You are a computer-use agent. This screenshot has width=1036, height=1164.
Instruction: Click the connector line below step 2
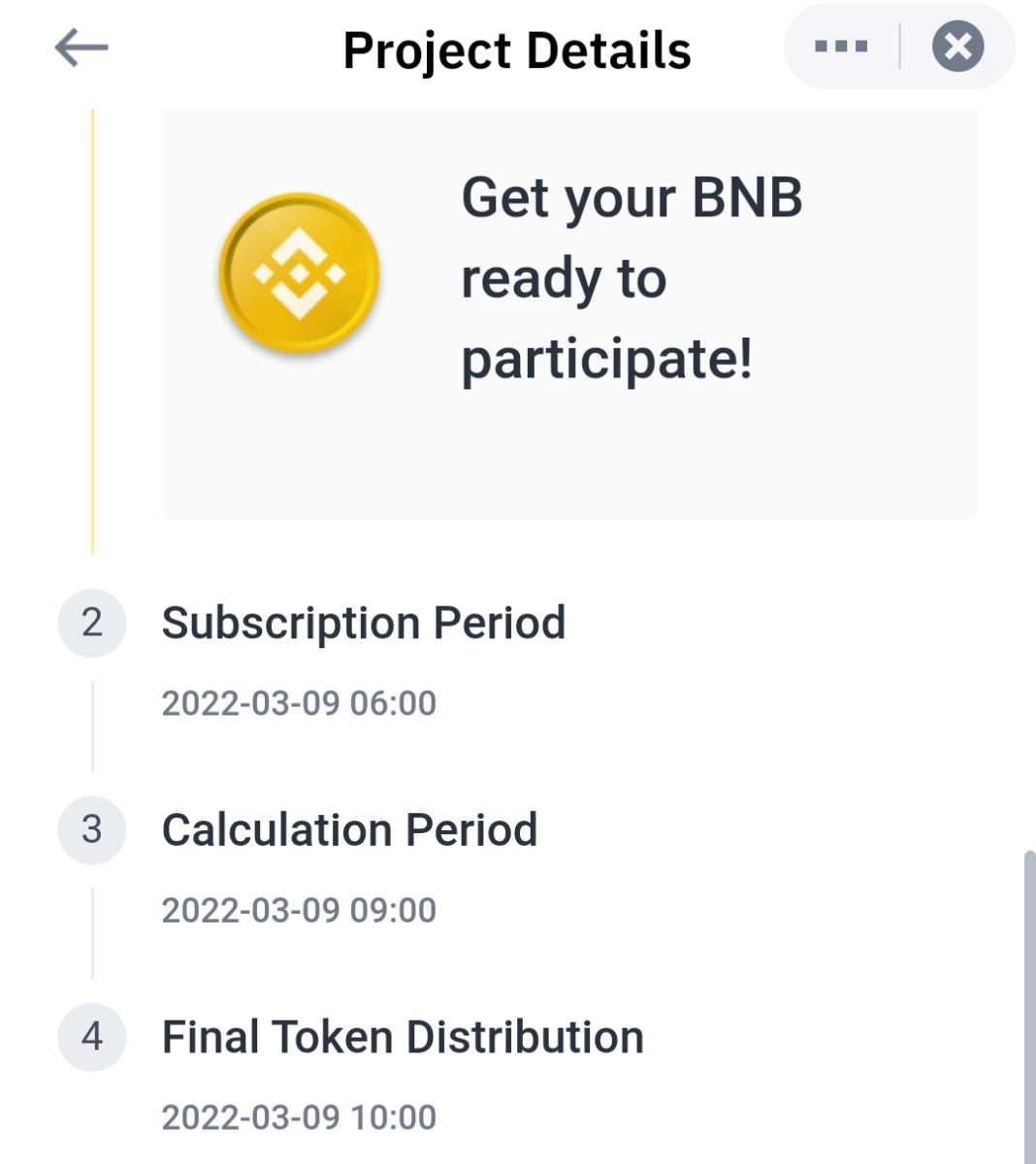(x=93, y=727)
